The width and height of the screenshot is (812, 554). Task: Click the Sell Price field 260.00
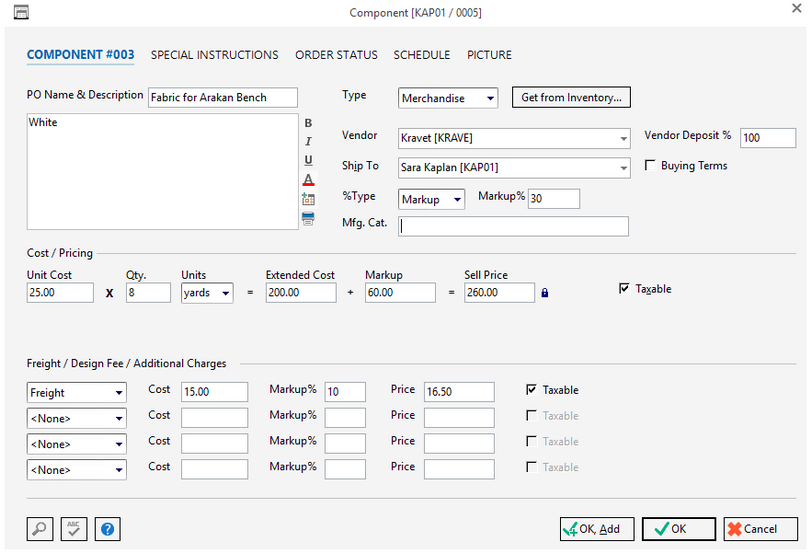(x=499, y=293)
